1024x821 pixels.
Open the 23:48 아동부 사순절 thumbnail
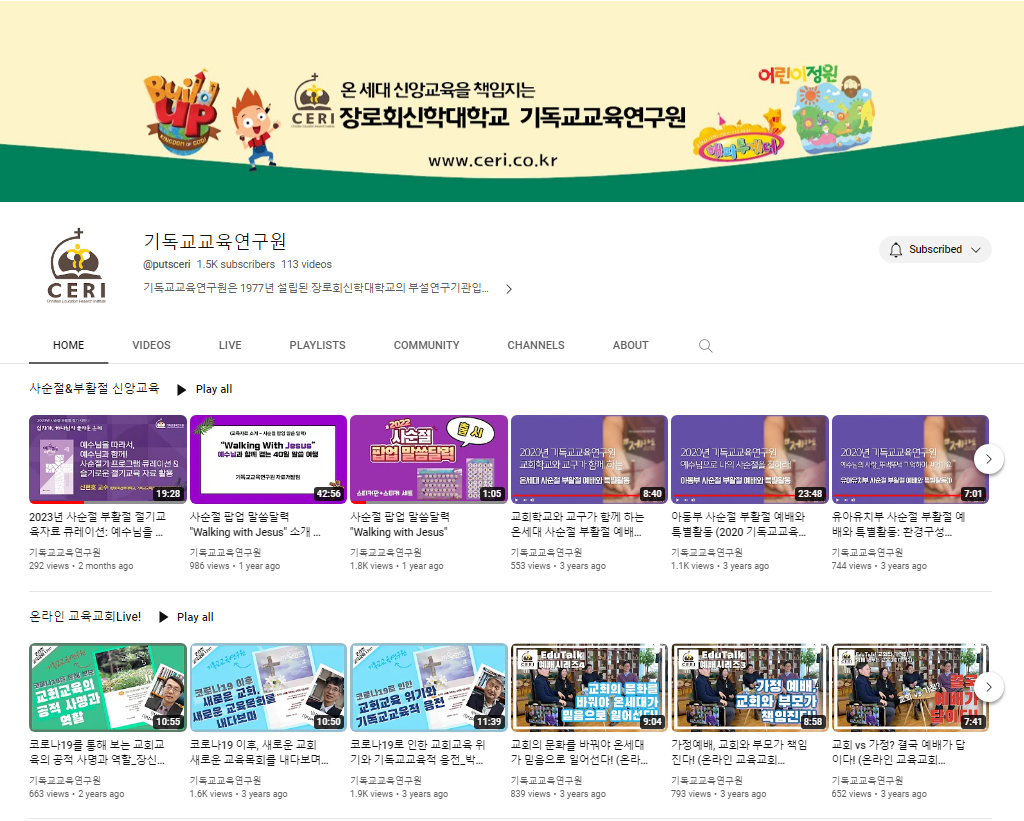[750, 459]
